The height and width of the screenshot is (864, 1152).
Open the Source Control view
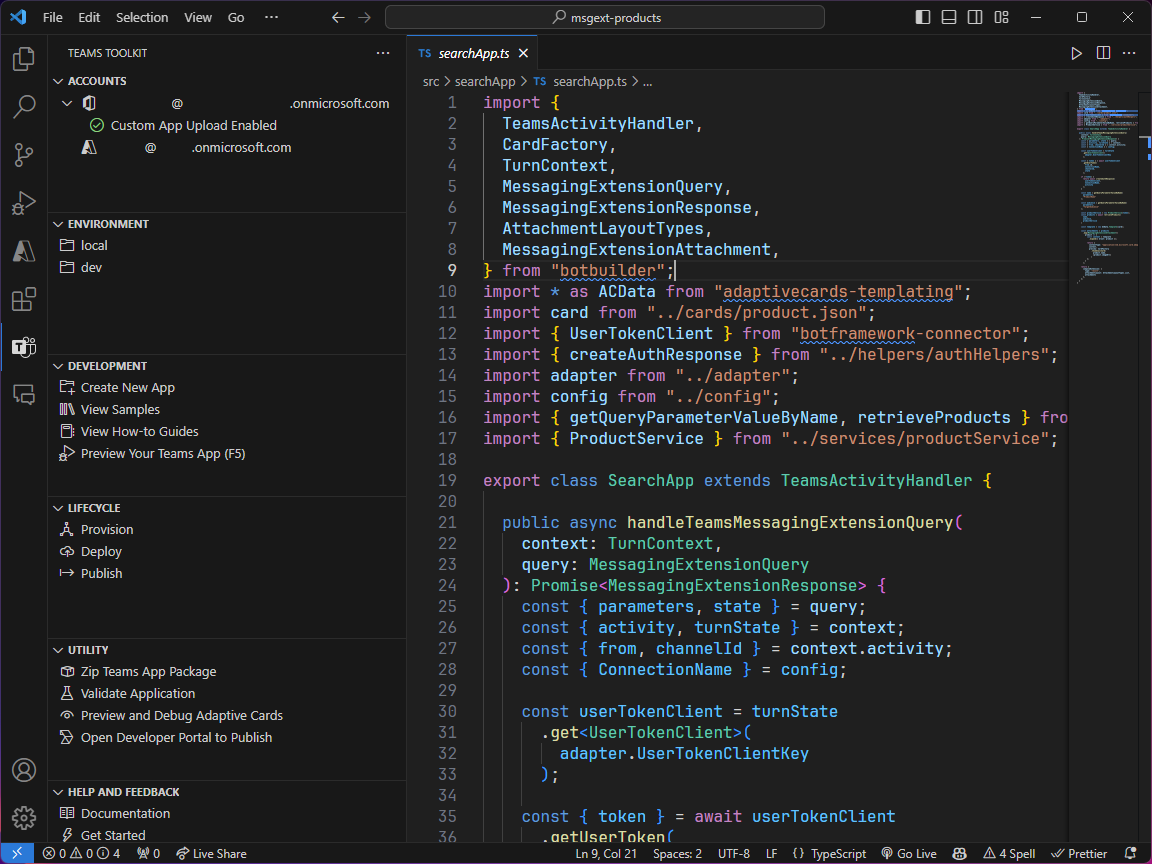coord(23,155)
